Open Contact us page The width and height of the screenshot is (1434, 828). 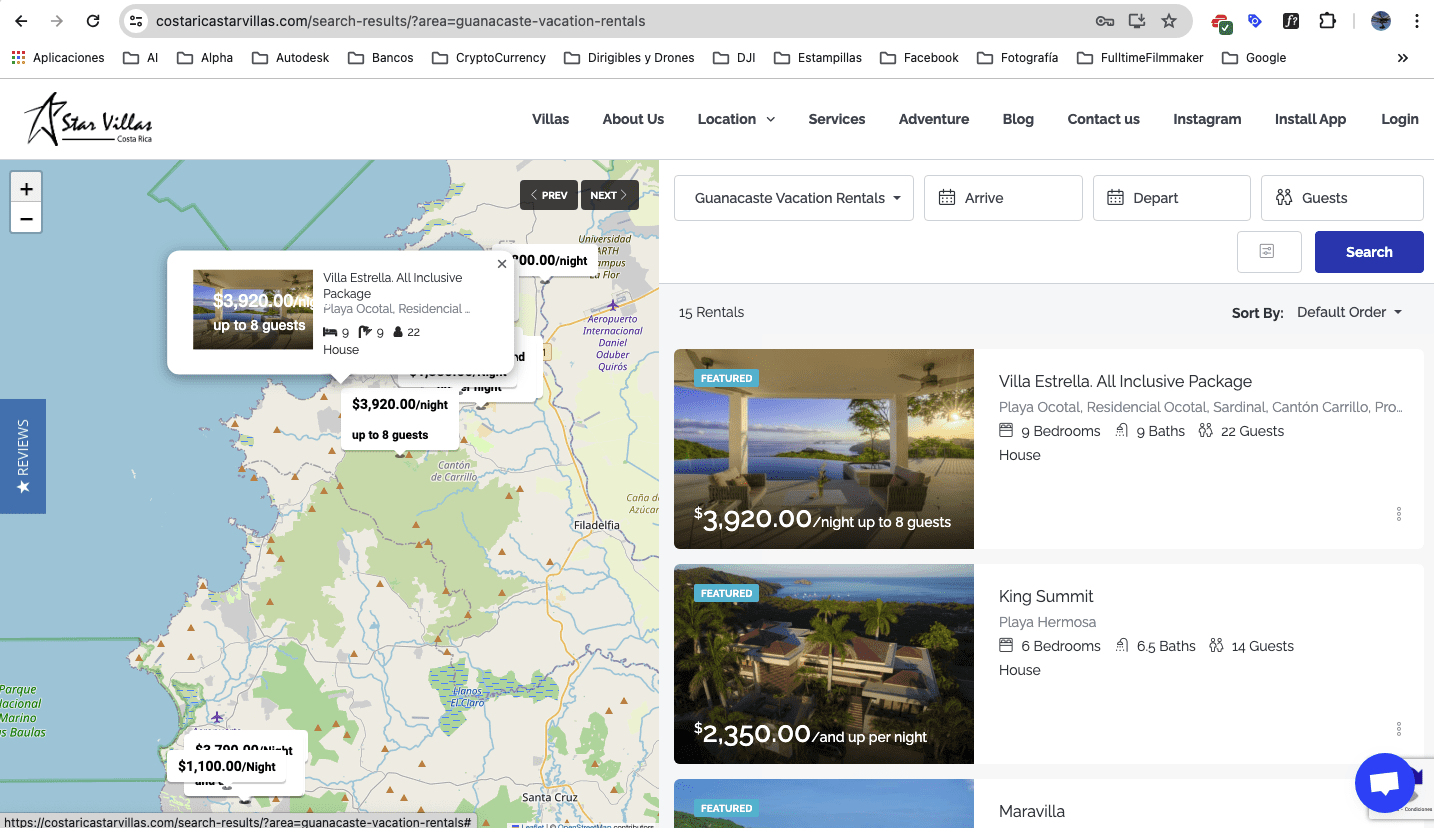1104,119
